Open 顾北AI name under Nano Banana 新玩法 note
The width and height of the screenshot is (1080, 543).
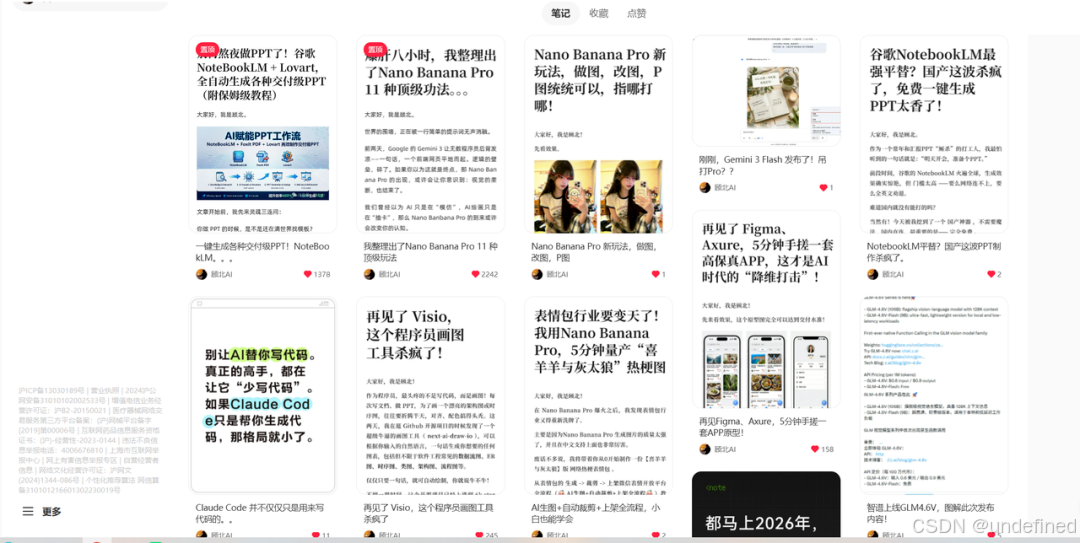click(x=558, y=274)
